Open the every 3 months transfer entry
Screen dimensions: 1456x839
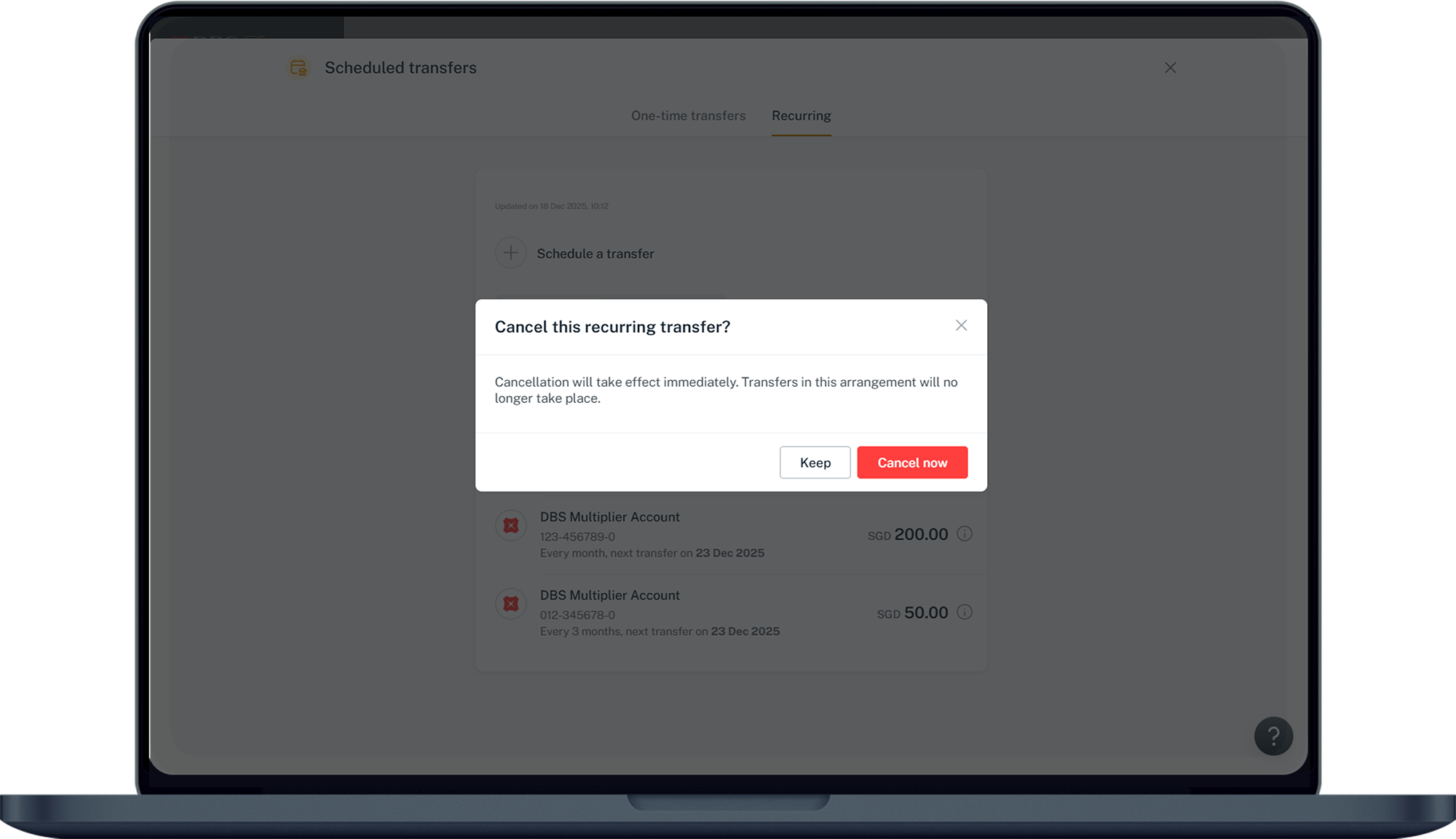point(659,631)
